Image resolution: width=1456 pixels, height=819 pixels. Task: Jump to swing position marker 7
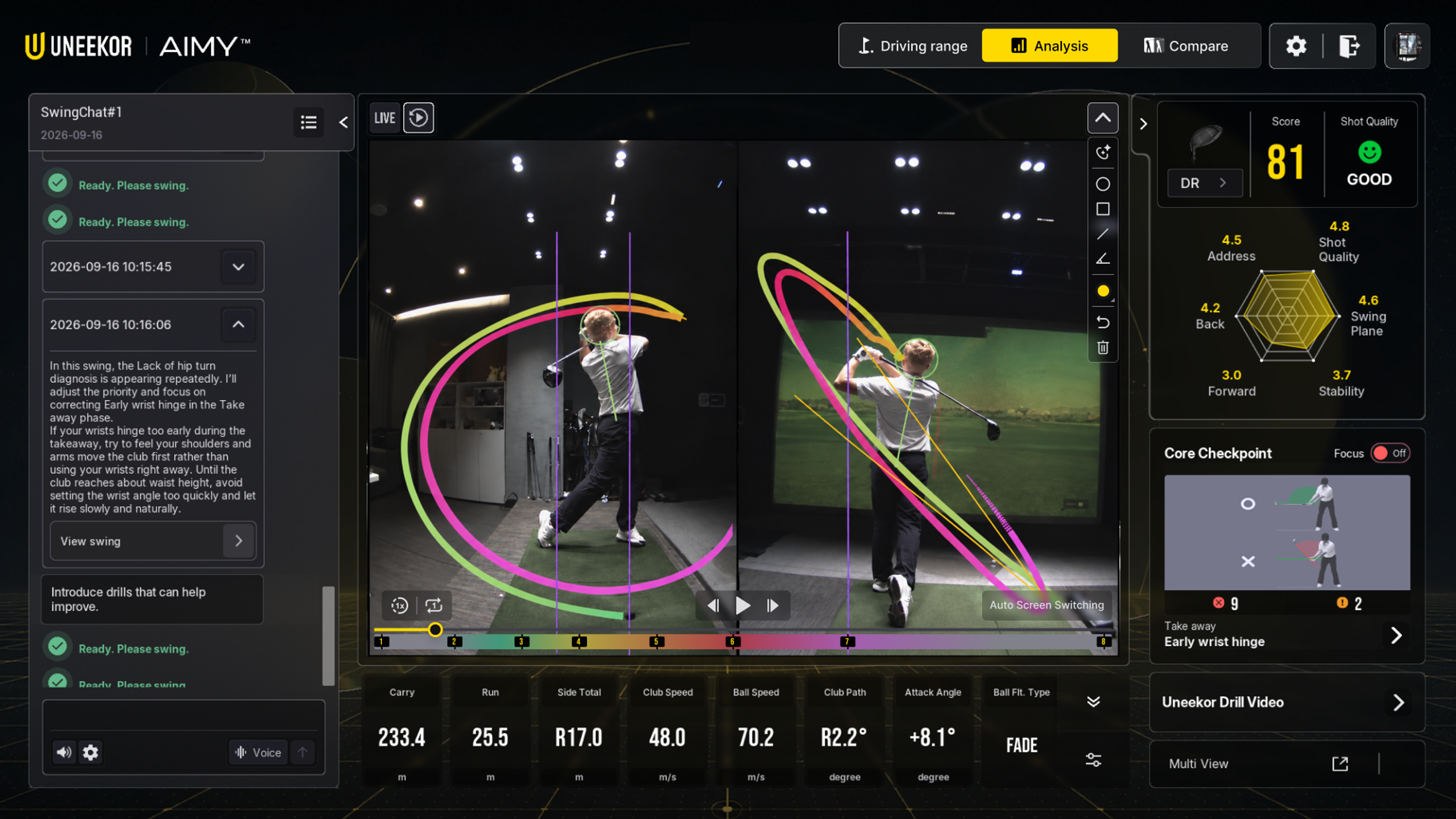(847, 642)
